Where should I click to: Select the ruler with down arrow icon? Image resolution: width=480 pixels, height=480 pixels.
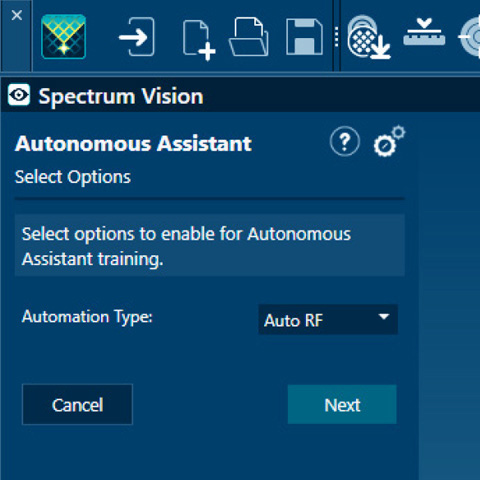[x=424, y=32]
